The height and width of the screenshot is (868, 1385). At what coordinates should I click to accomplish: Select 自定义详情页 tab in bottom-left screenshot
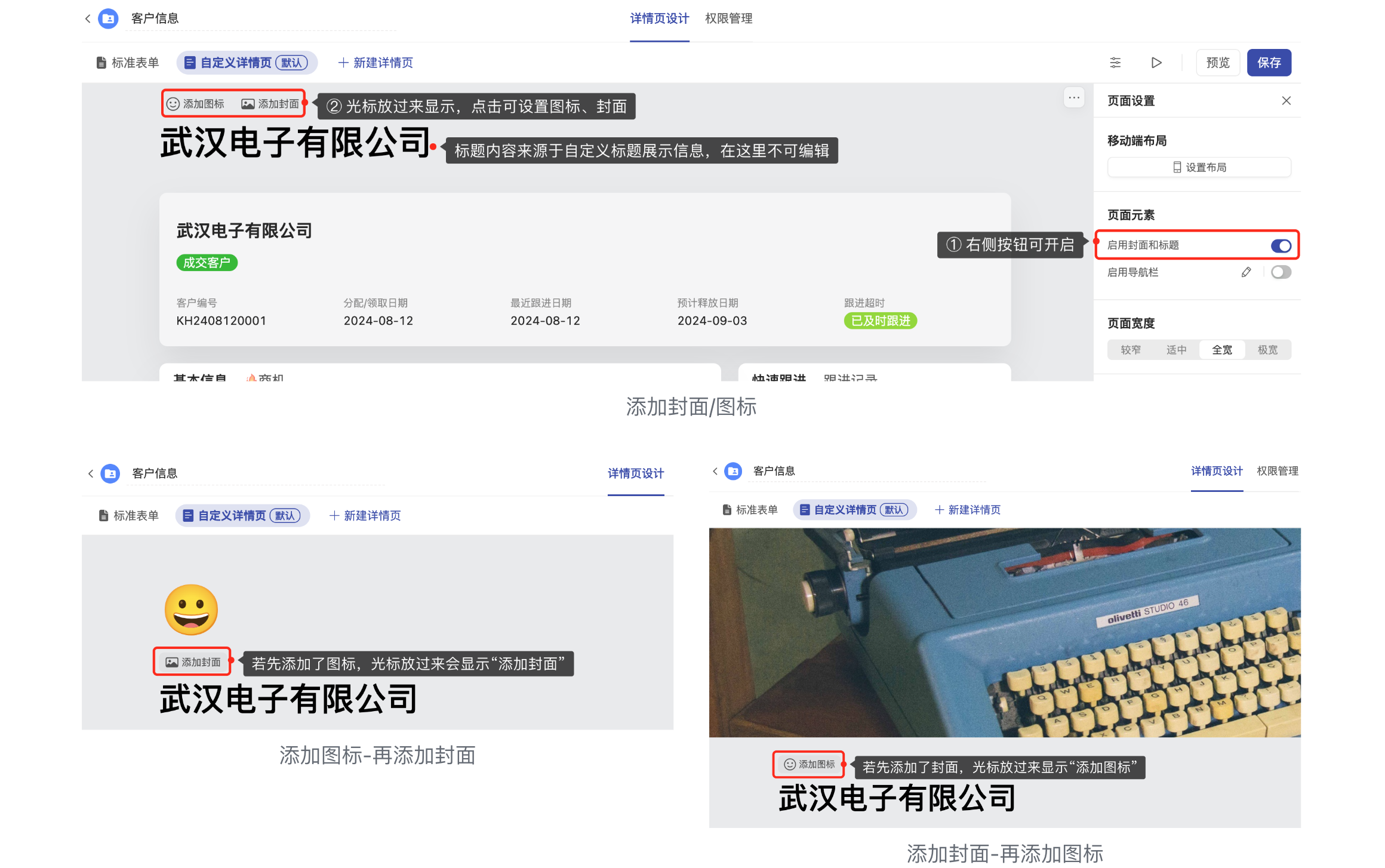(x=242, y=515)
